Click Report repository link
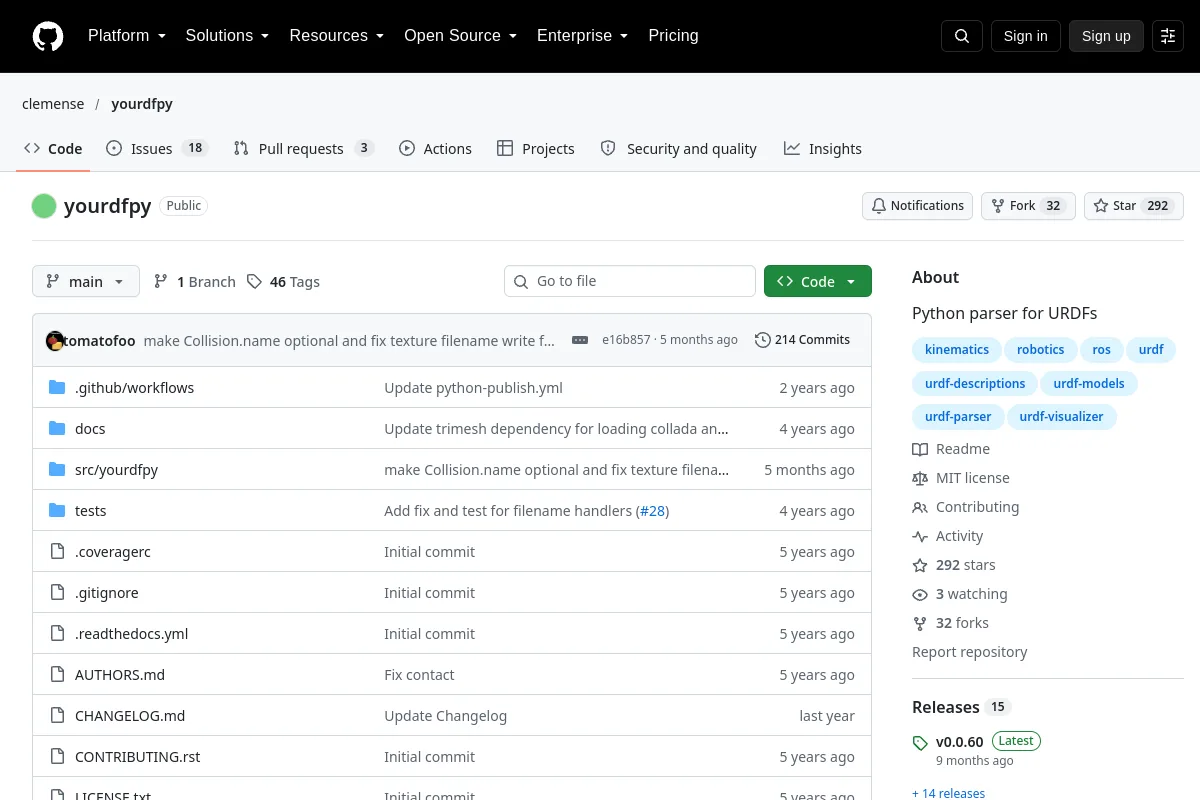This screenshot has width=1200, height=800. point(969,652)
